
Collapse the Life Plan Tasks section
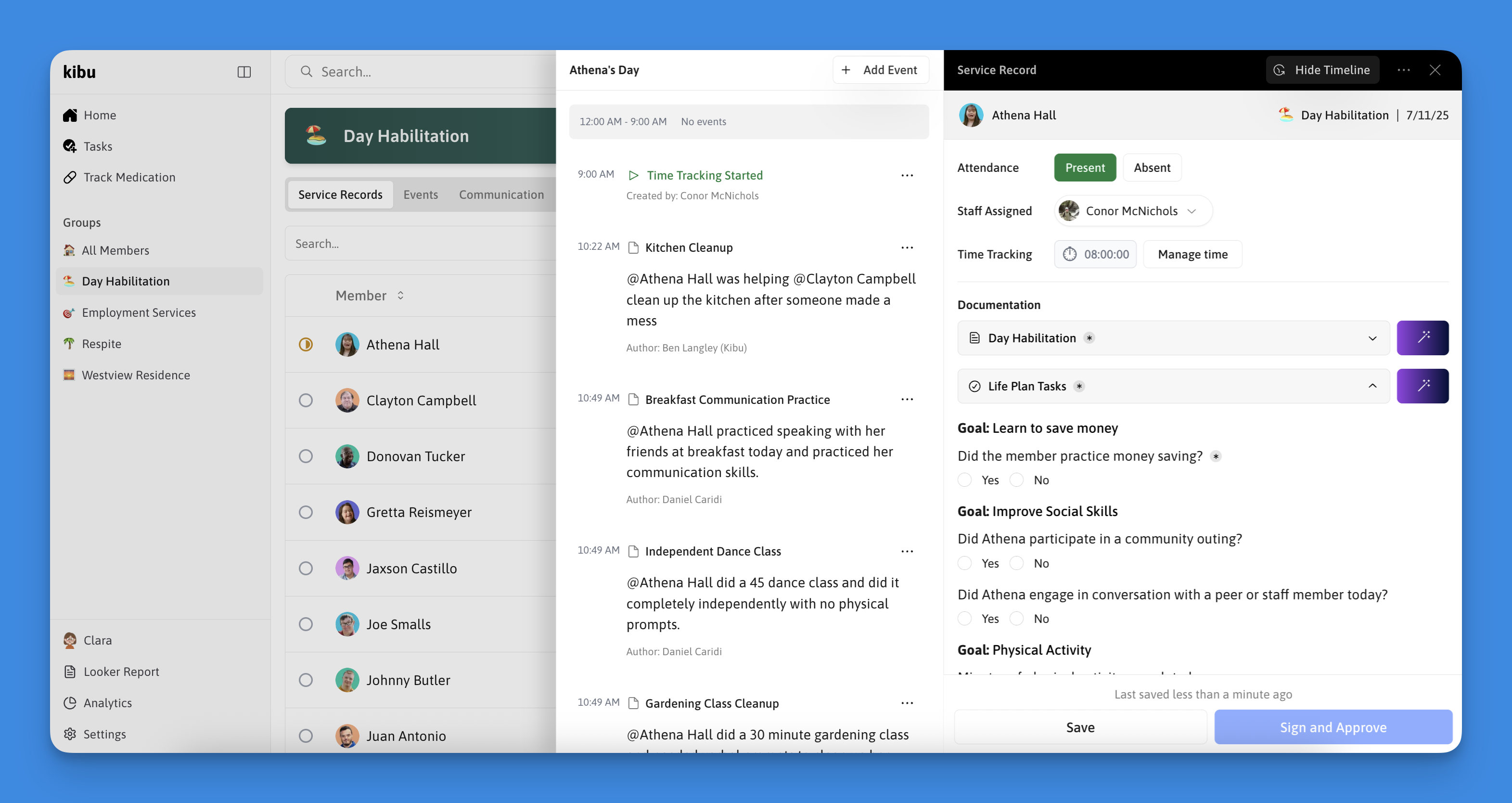pyautogui.click(x=1371, y=386)
